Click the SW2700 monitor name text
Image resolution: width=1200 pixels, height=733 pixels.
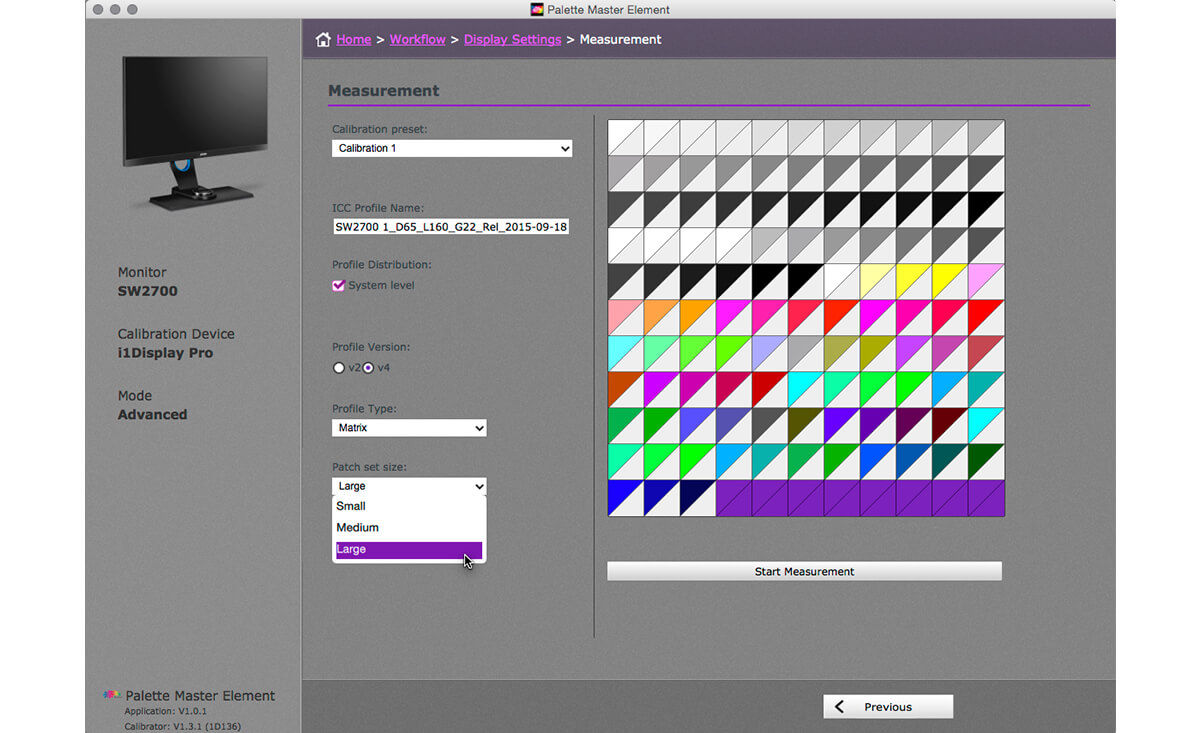[x=148, y=291]
